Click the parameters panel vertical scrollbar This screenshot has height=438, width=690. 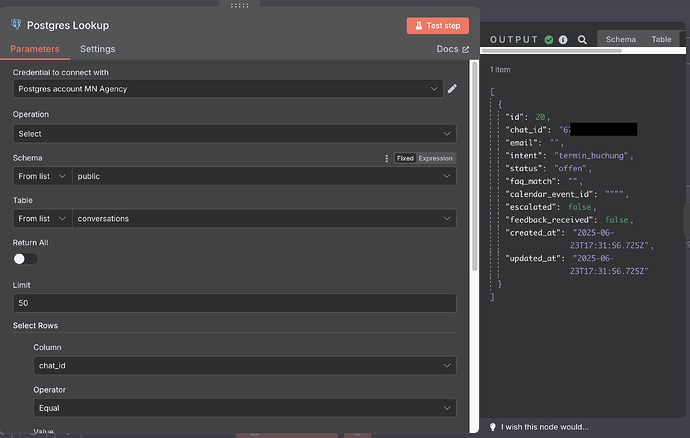pyautogui.click(x=474, y=166)
